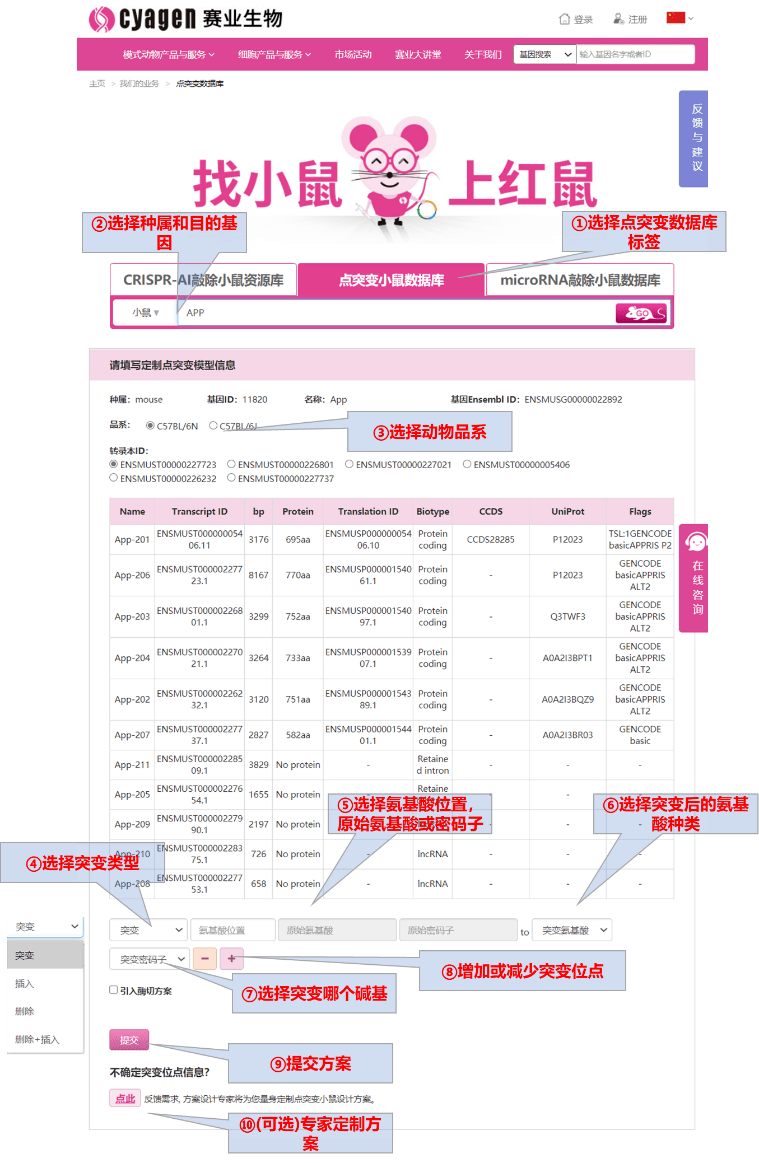
Task: Expand 细胞产品与服务 menu
Action: [275, 54]
